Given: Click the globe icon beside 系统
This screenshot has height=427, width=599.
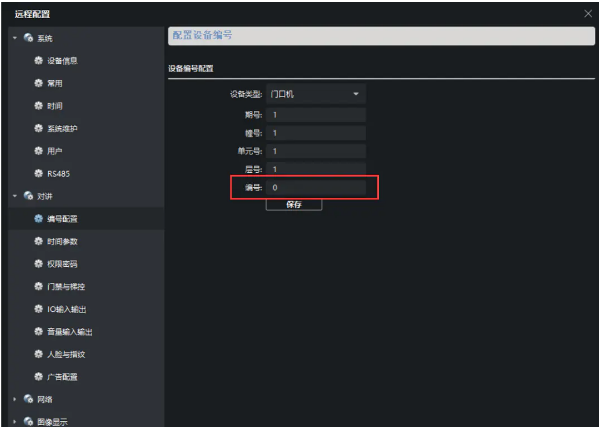Looking at the screenshot, I should pos(28,38).
